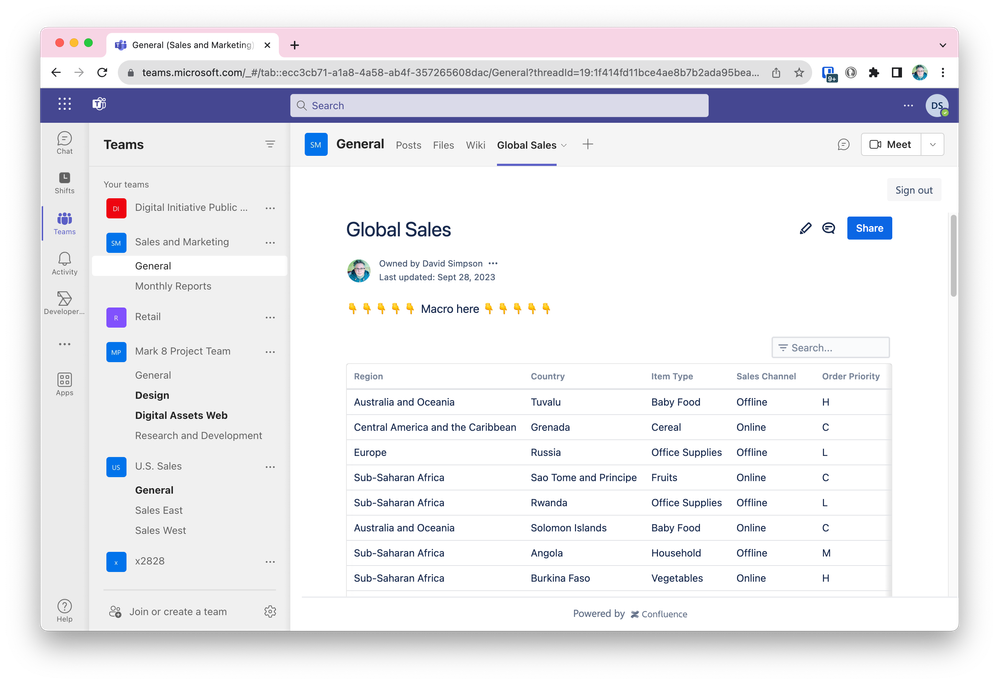Sort by Order Priority column header
This screenshot has height=684, width=999.
(851, 376)
